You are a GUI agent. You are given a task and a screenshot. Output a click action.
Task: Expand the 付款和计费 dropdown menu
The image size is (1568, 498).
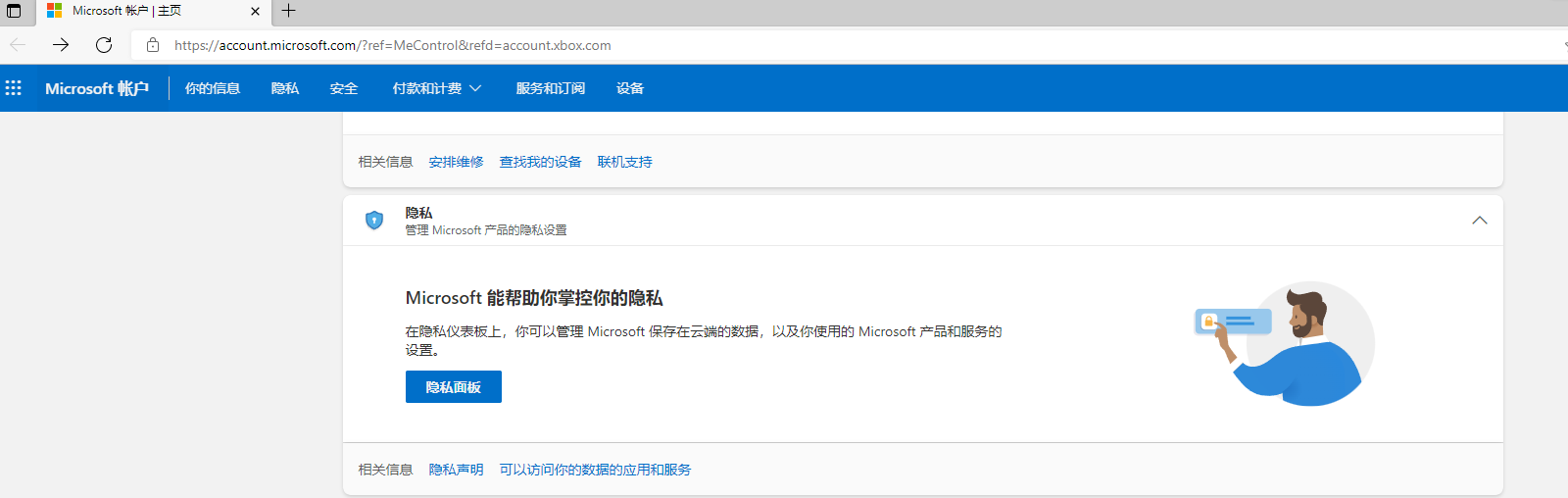437,88
